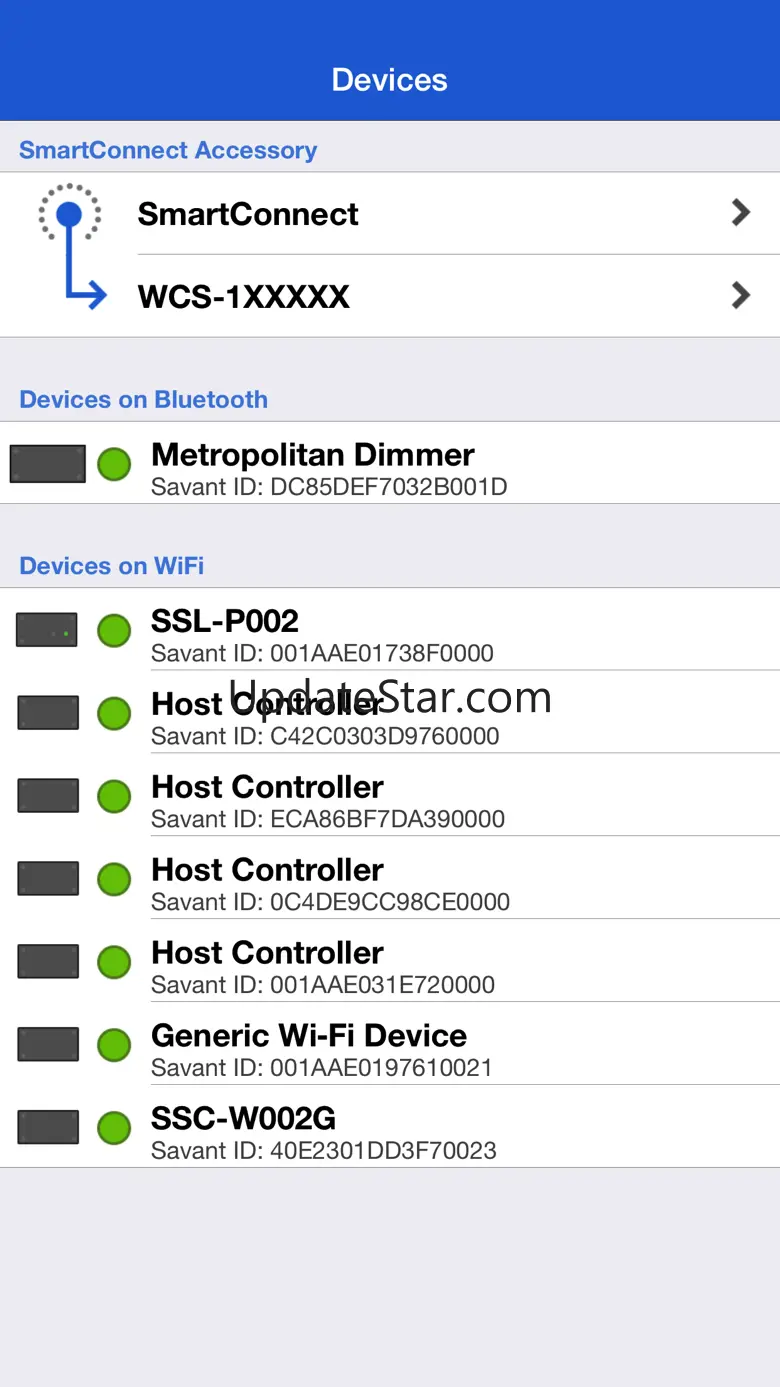Tap Host Controller with ID 0C4DE9CC98CE0000
This screenshot has width=780, height=1387.
point(330,883)
